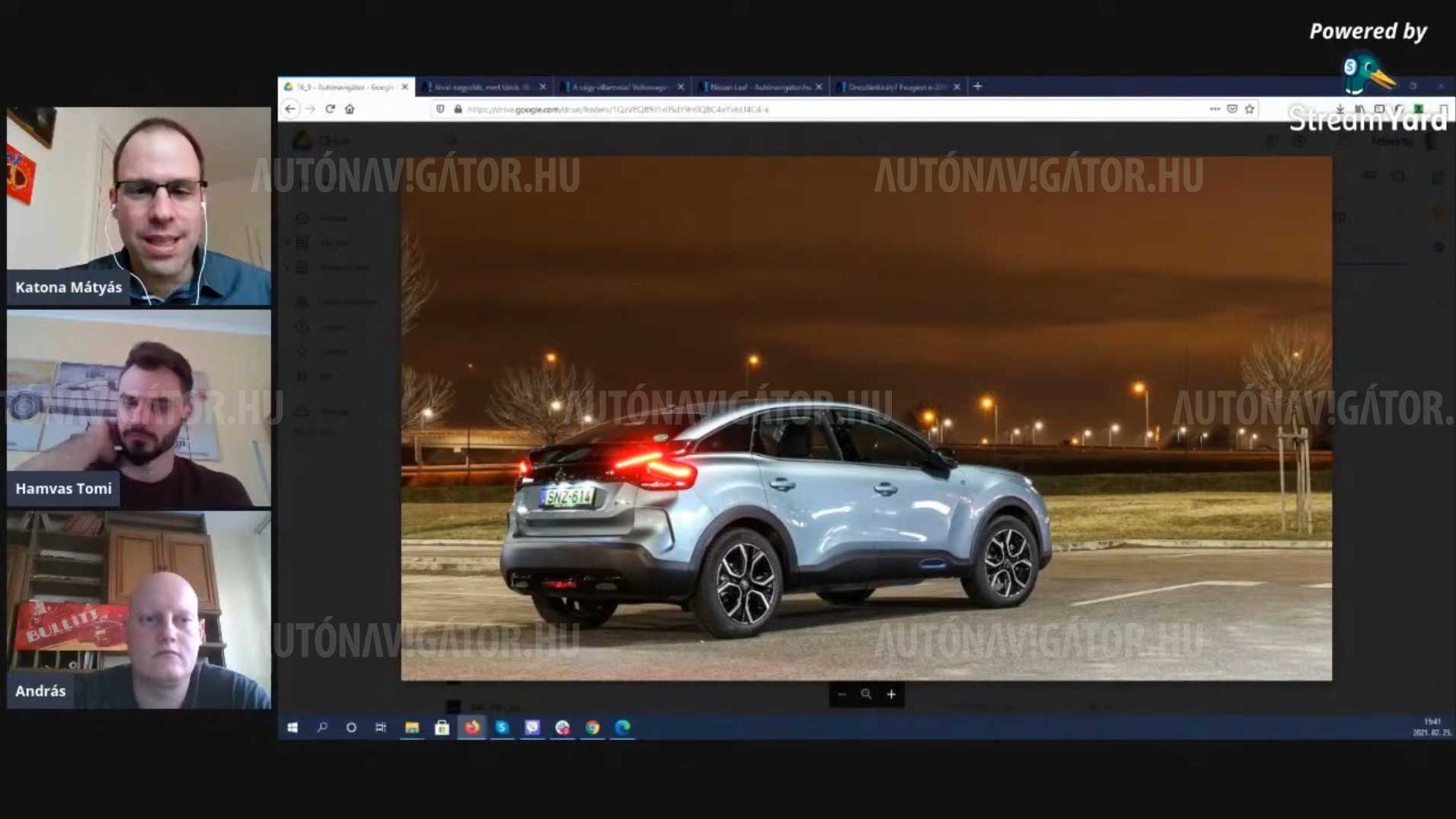Reload the current Google Drive page
Viewport: 1456px width, 819px height.
pyautogui.click(x=330, y=109)
